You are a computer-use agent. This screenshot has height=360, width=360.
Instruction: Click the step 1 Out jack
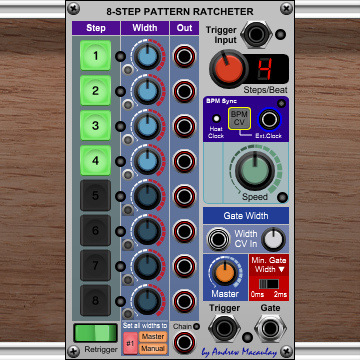pos(184,56)
